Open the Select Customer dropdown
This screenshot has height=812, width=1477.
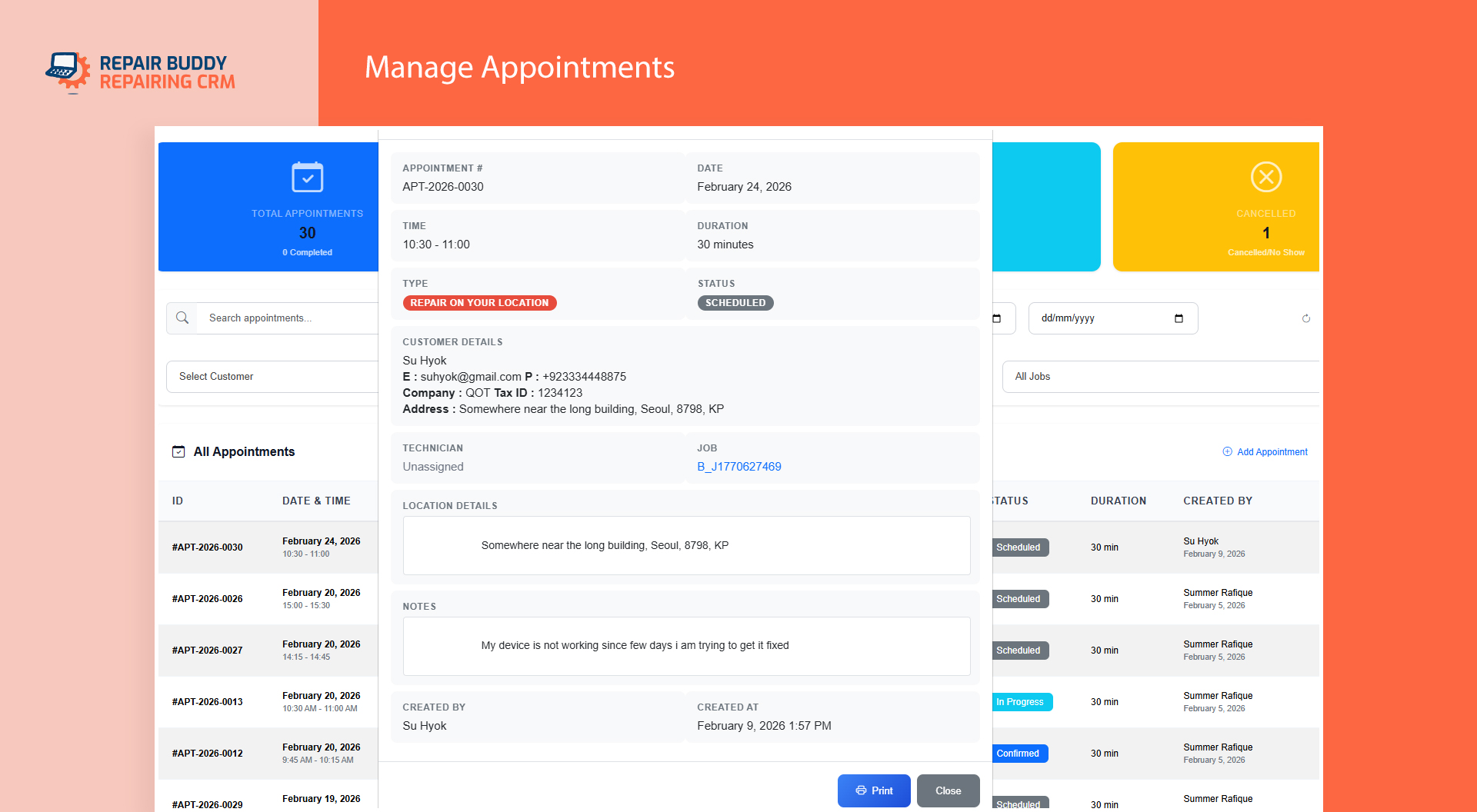click(272, 377)
